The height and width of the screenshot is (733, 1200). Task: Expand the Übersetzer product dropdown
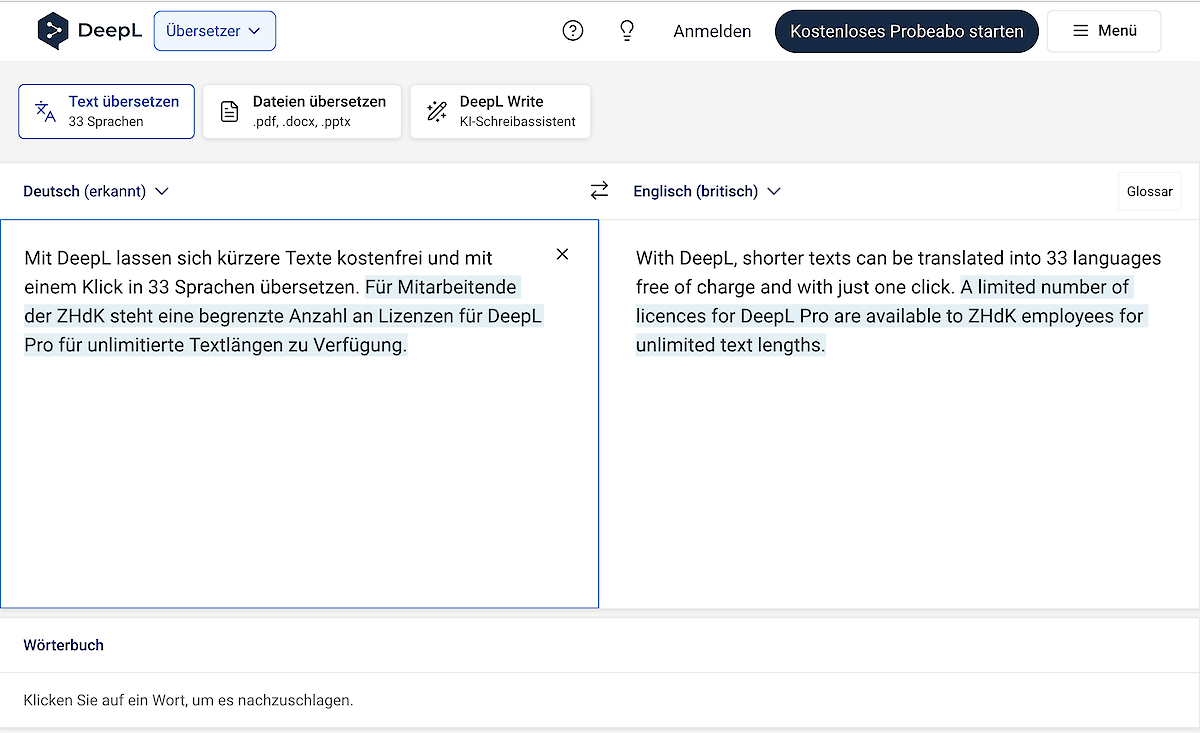pos(214,31)
